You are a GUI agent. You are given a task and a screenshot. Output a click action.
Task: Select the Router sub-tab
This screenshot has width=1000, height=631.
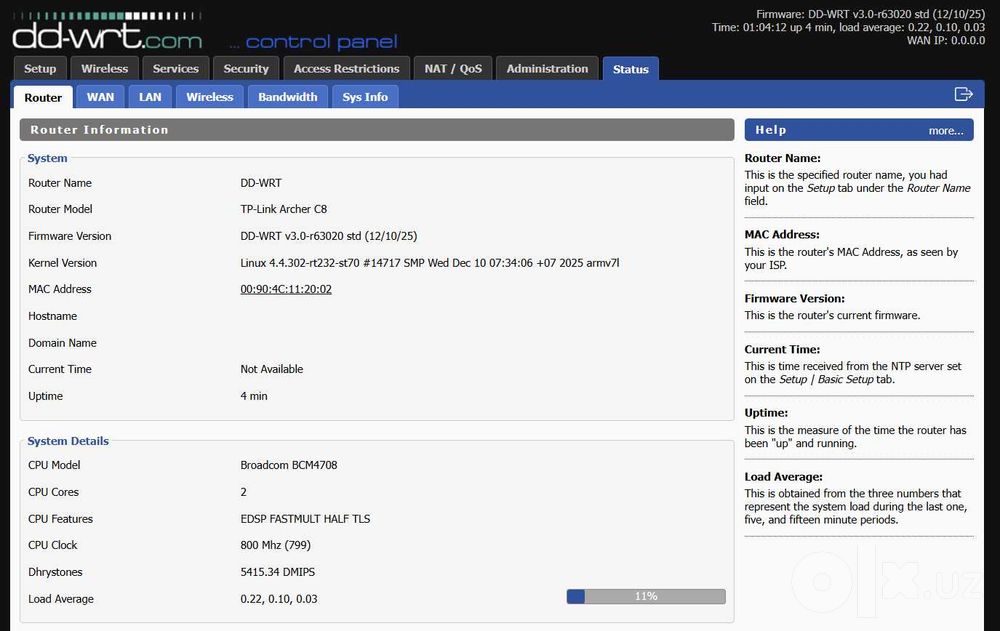43,97
